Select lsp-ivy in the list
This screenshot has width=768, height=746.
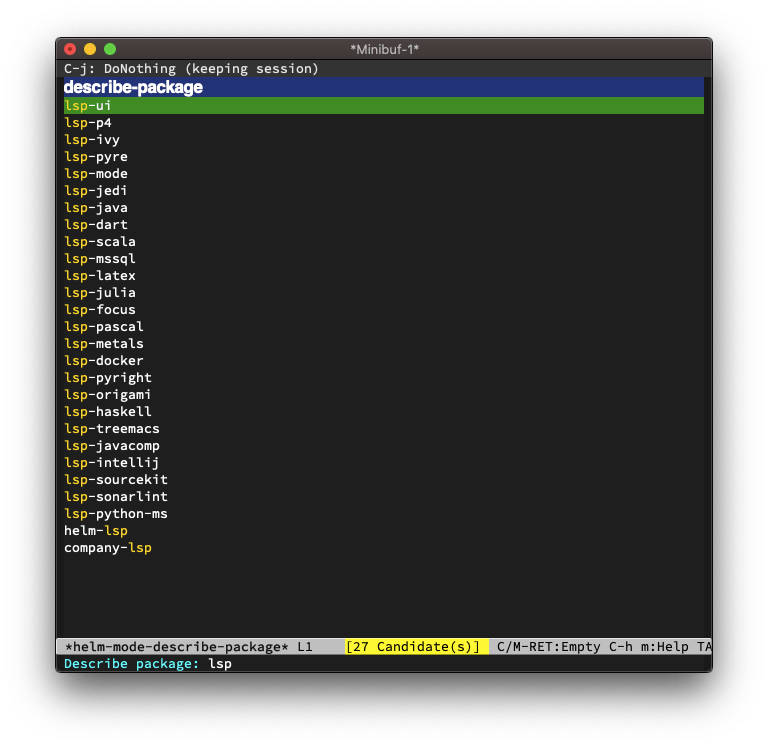[92, 140]
